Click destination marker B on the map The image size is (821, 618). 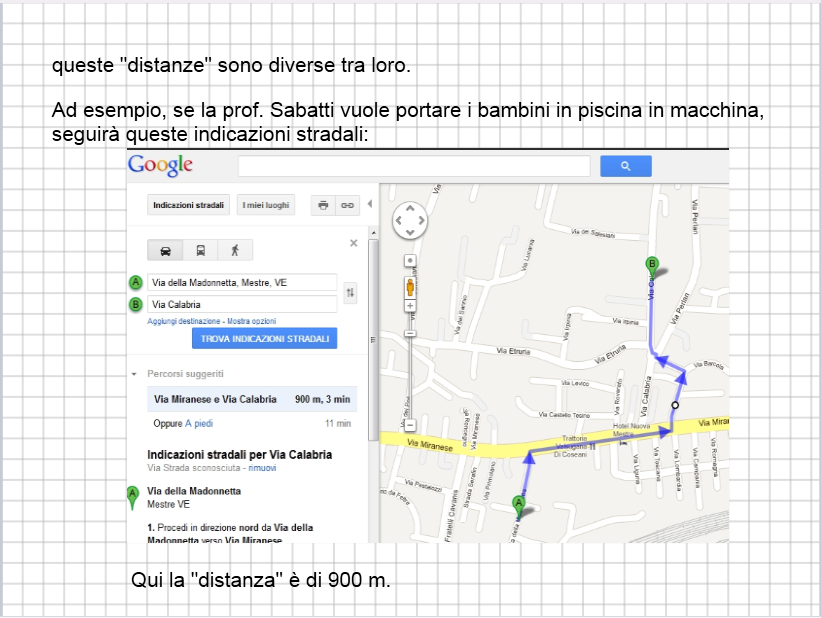pyautogui.click(x=652, y=266)
